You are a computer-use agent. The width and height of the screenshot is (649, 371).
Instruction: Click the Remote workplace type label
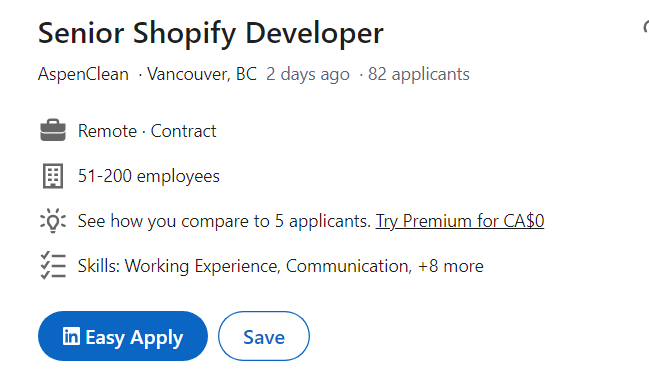tap(107, 131)
